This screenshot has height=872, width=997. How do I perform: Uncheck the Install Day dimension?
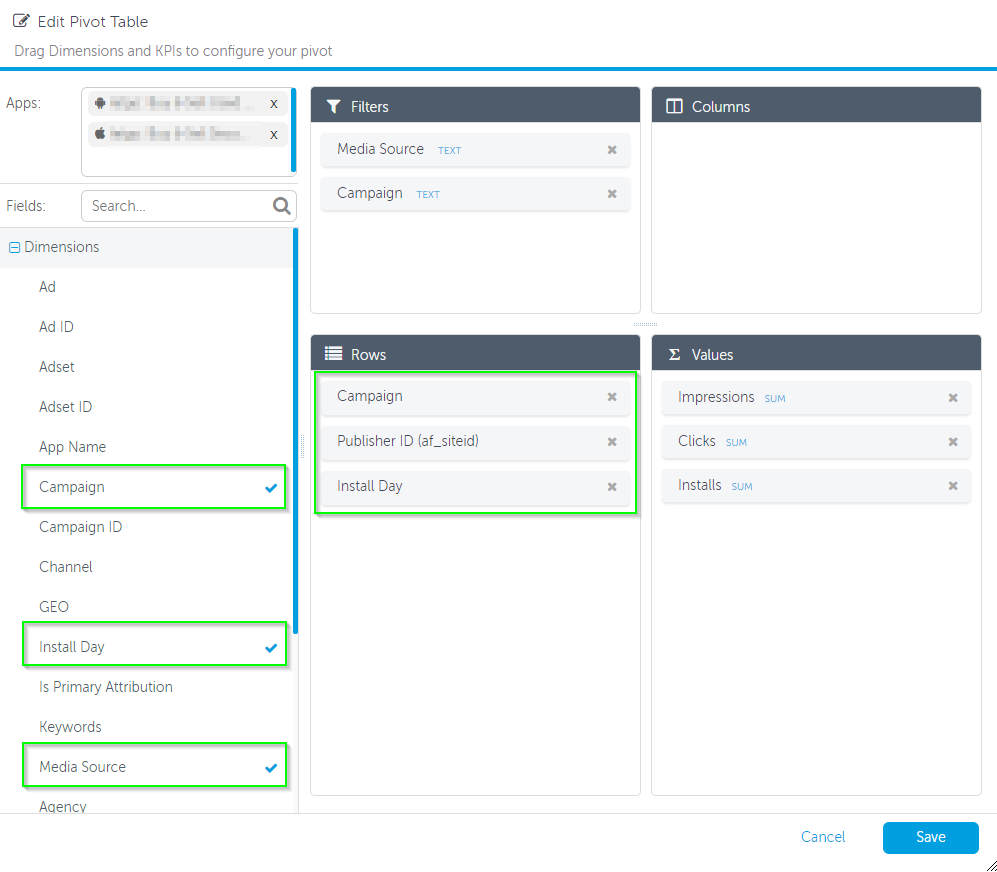tap(270, 648)
